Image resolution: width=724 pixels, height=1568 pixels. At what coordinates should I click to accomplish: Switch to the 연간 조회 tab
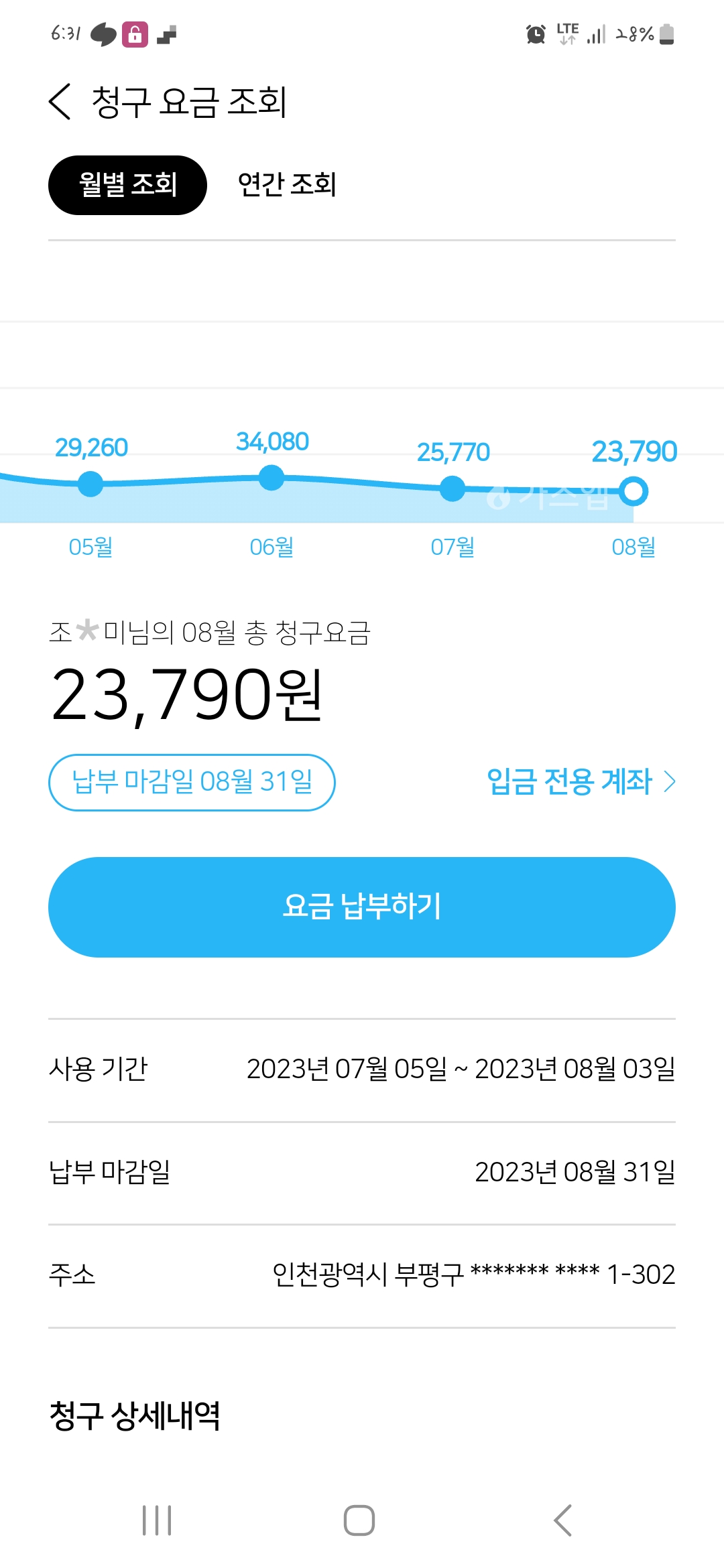tap(287, 185)
